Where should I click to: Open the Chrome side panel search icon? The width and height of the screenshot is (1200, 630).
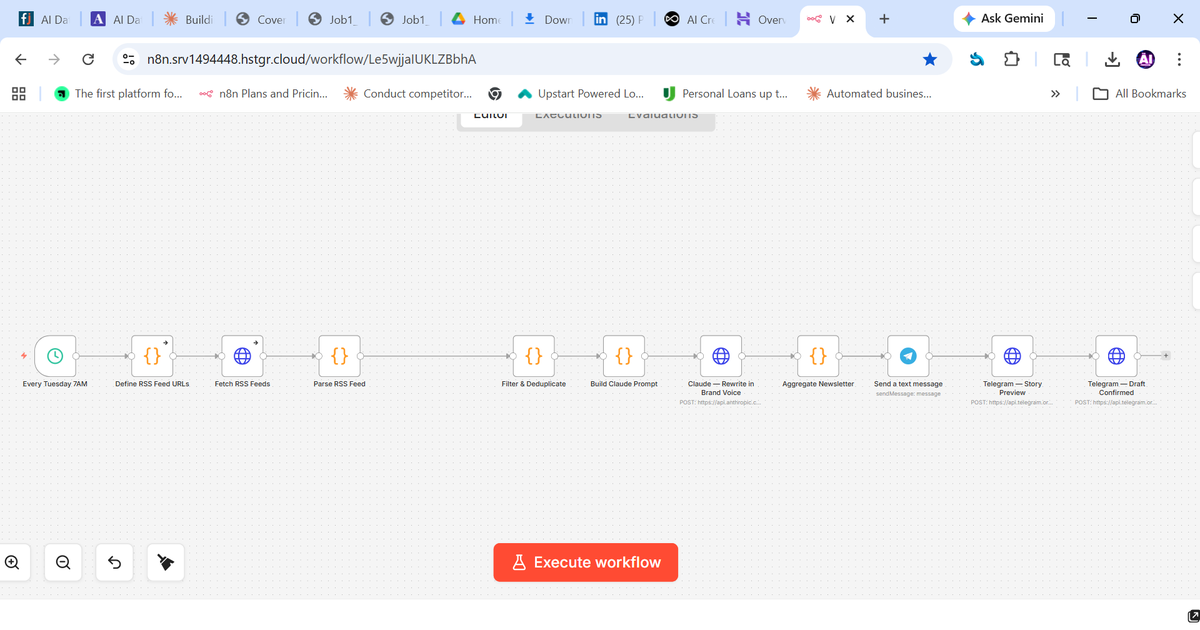point(1062,60)
